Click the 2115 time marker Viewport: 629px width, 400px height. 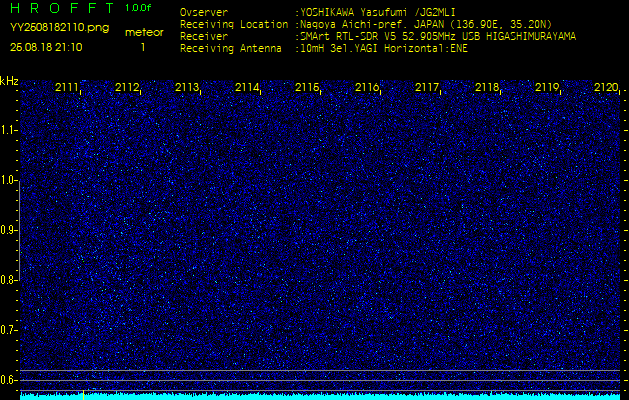[306, 87]
